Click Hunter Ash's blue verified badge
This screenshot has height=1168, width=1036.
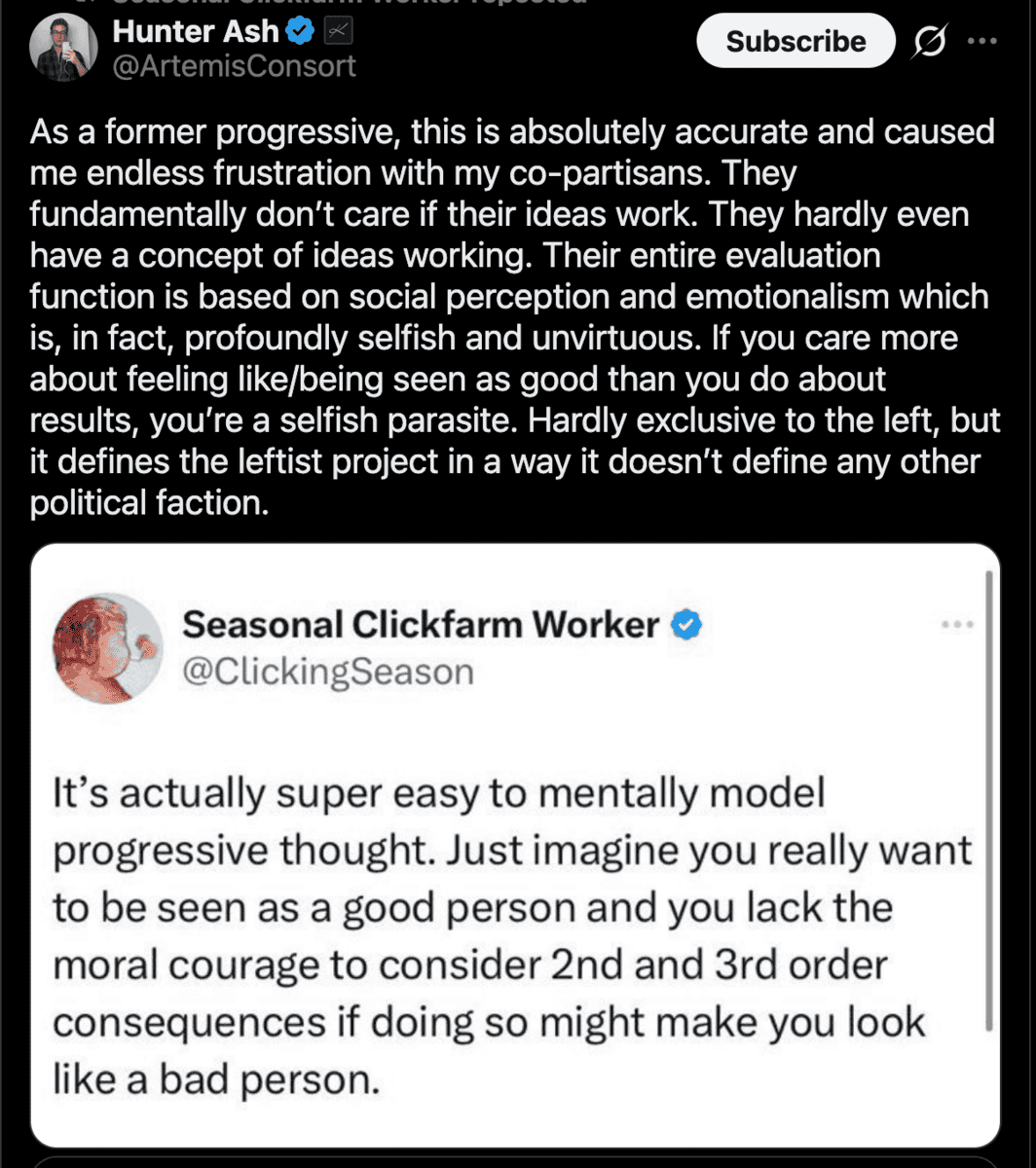300,32
